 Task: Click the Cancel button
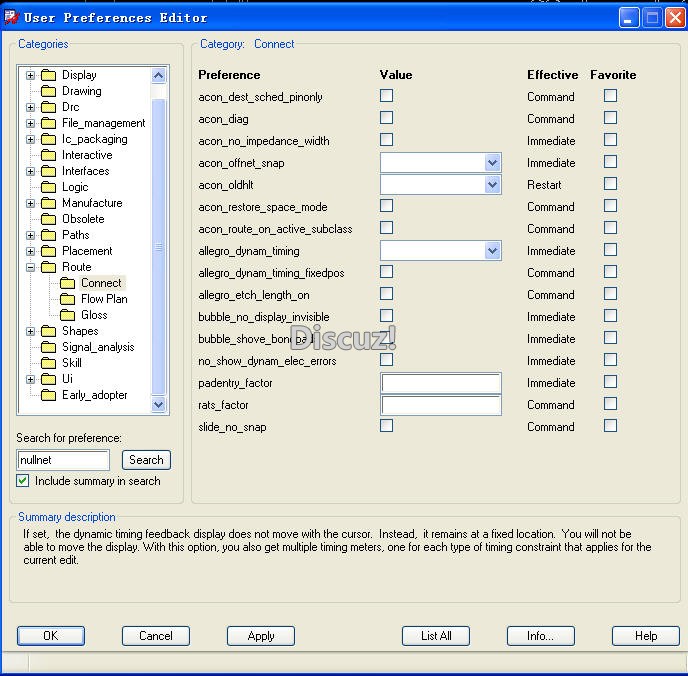(x=156, y=636)
